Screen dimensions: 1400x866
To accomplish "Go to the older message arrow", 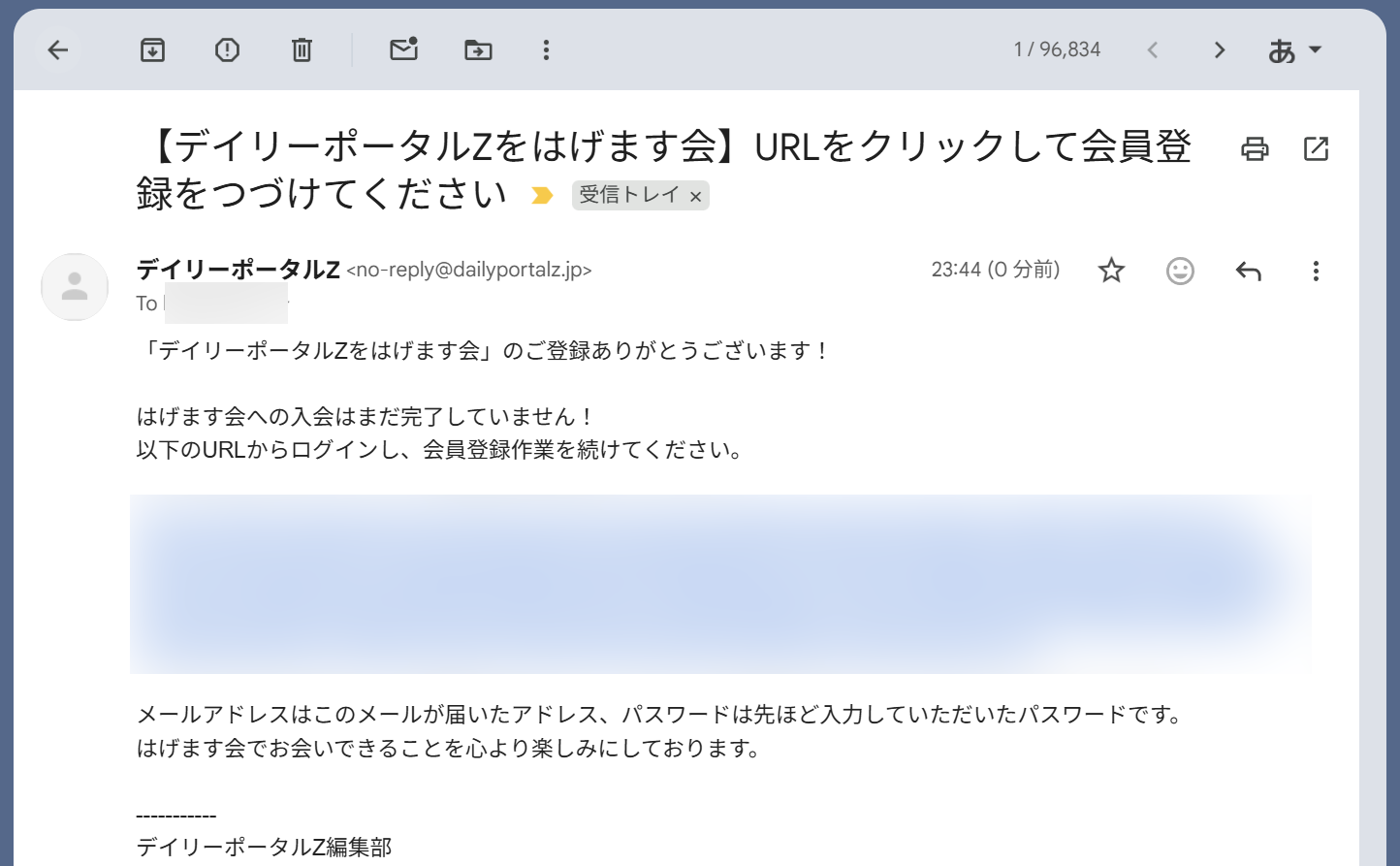I will [x=1220, y=50].
